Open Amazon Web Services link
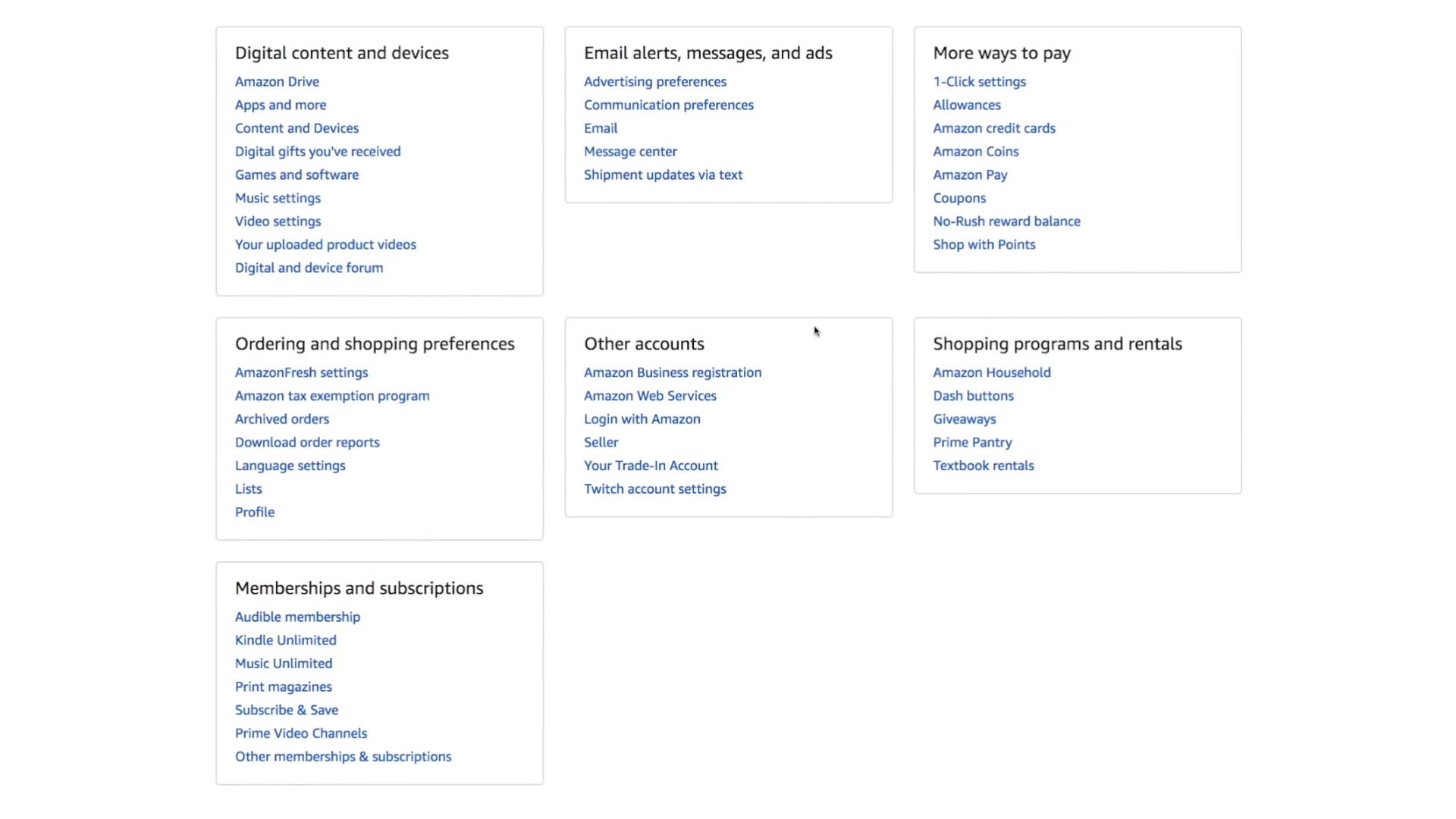Image resolution: width=1456 pixels, height=819 pixels. [x=650, y=396]
